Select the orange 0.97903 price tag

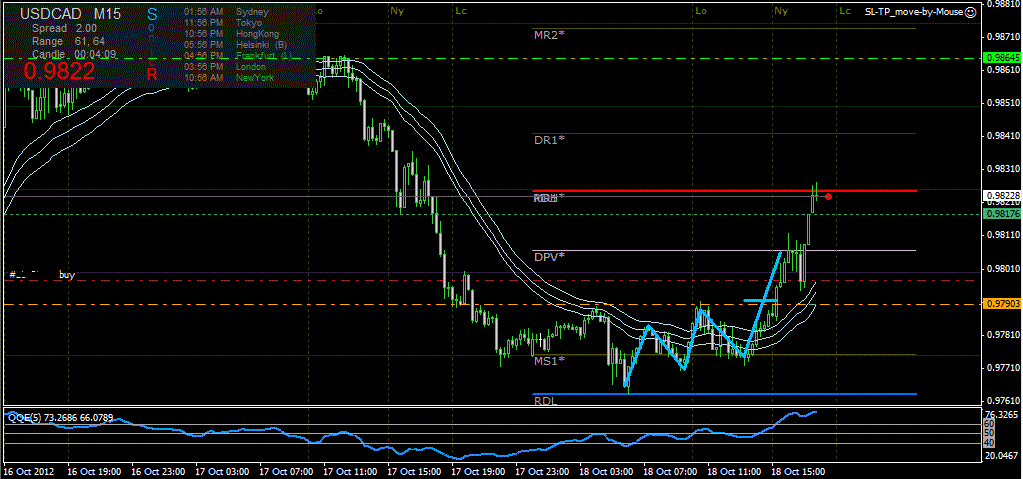coord(1002,304)
